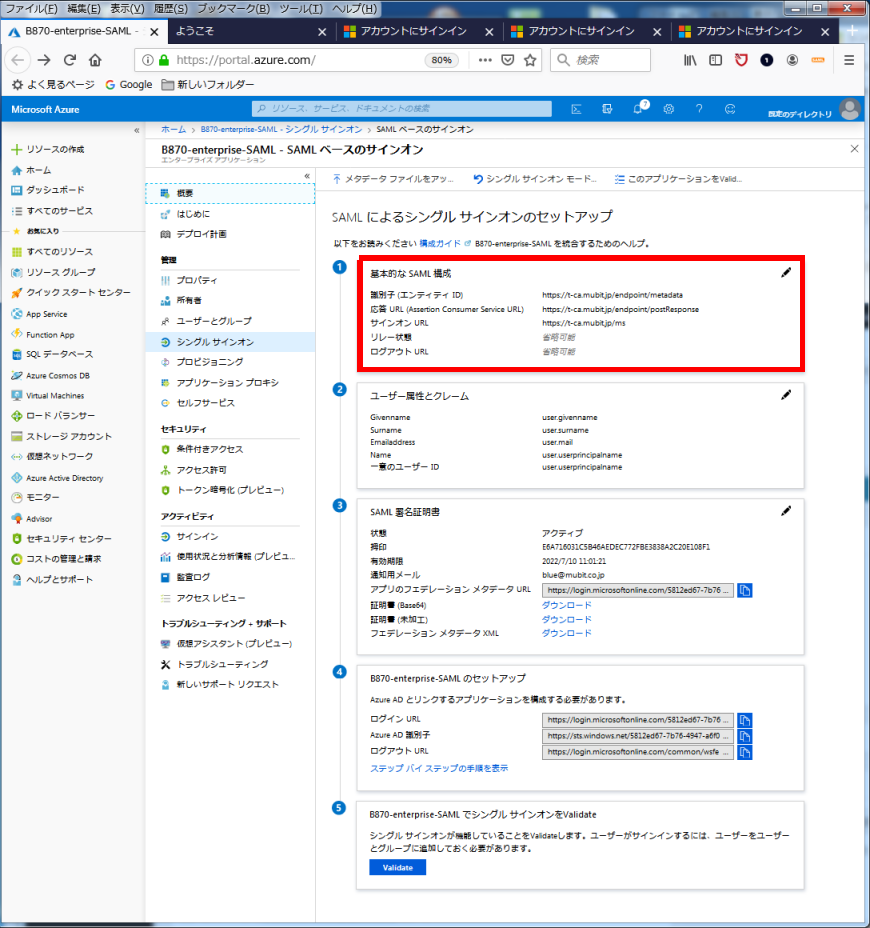
Task: Open the notifications bell
Action: (638, 109)
